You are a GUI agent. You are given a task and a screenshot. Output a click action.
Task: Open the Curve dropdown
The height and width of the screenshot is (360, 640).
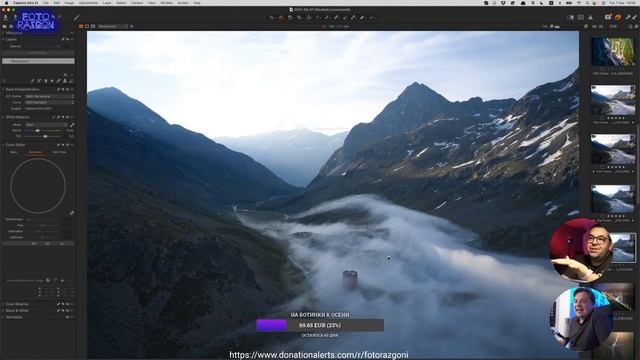click(49, 102)
